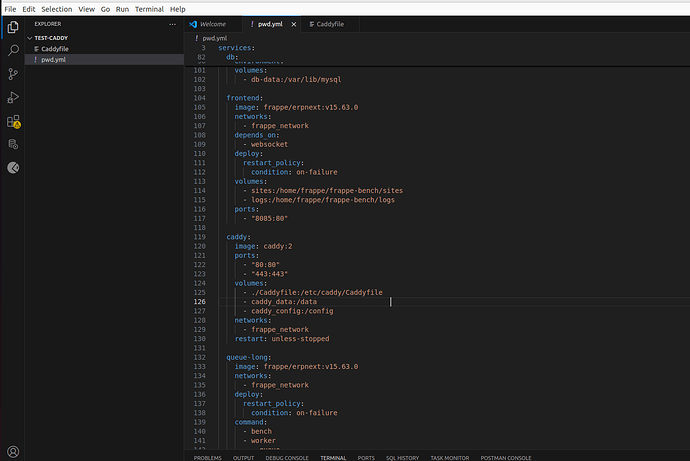Screen dimensions: 690x461
Task: Click the 'caddy:' key on line 119
Action: point(239,237)
